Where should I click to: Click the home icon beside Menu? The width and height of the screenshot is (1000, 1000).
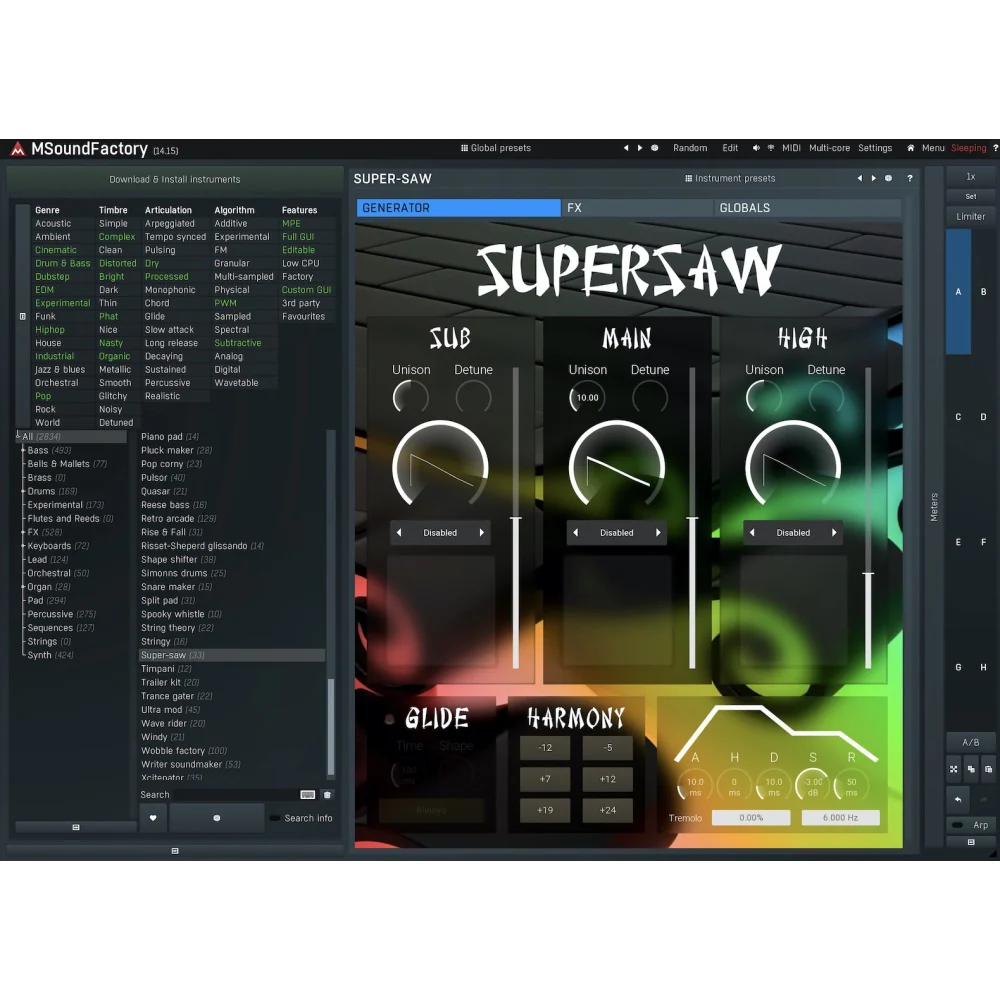(911, 148)
